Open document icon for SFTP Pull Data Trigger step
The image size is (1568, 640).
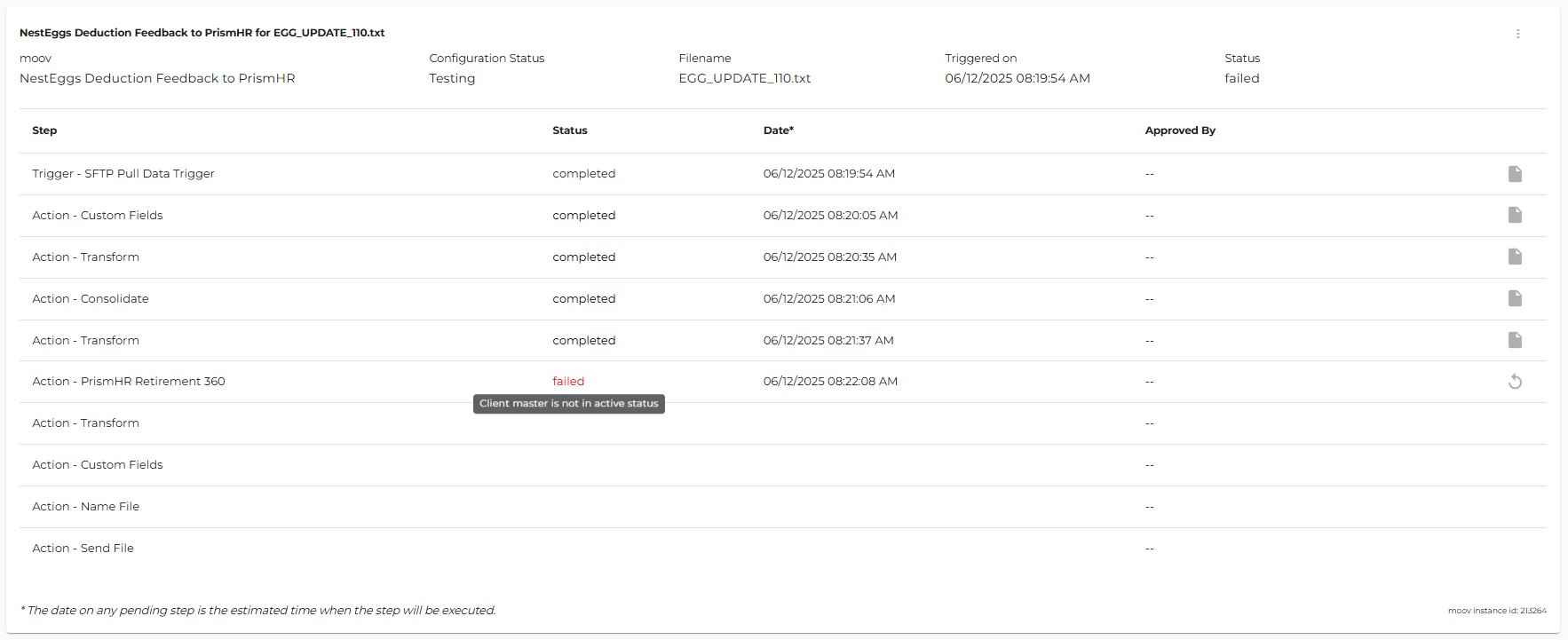(x=1515, y=174)
